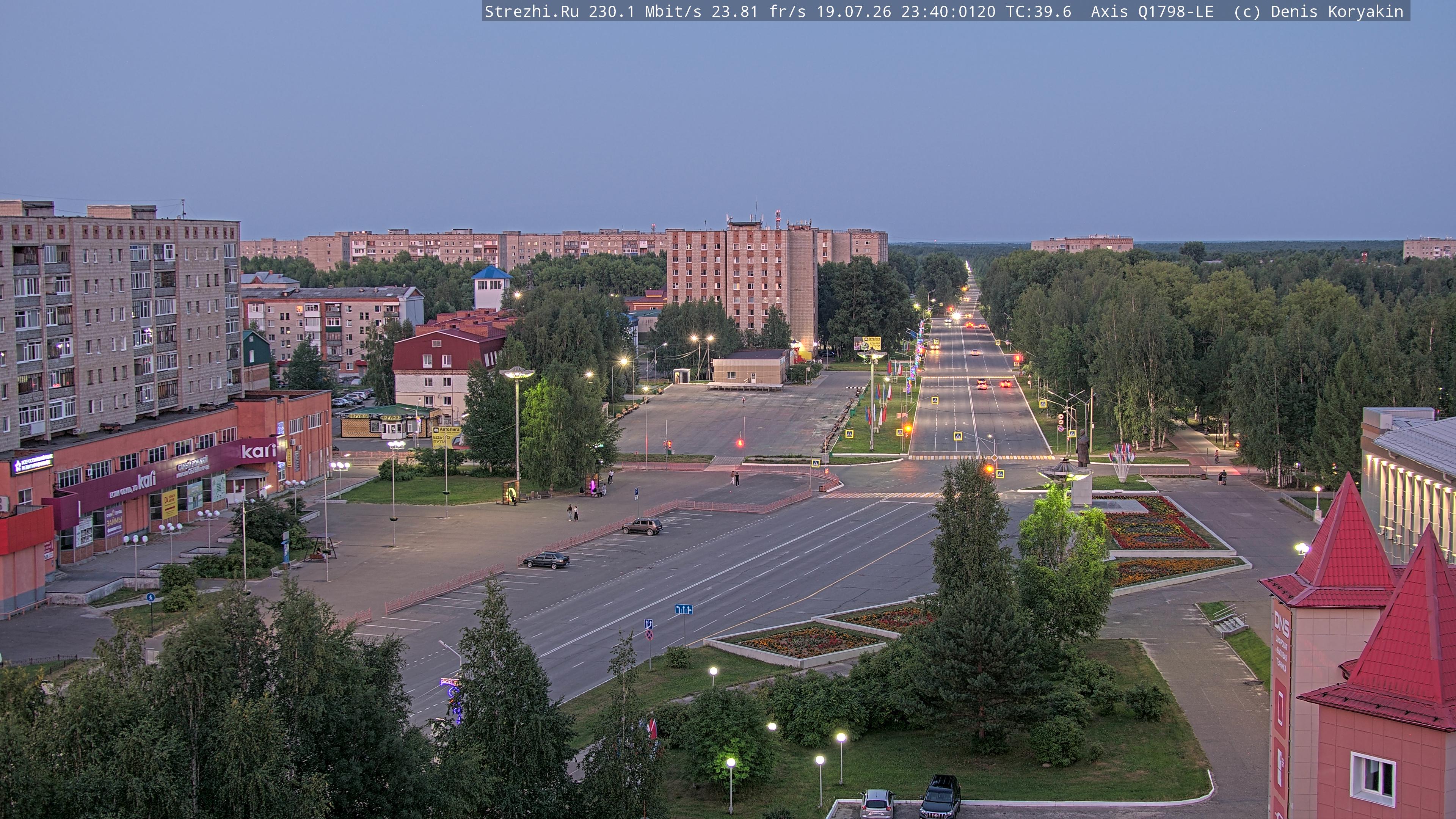Click the 23.81 fr/s frame rate value
This screenshot has height=819, width=1456.
pos(758,12)
